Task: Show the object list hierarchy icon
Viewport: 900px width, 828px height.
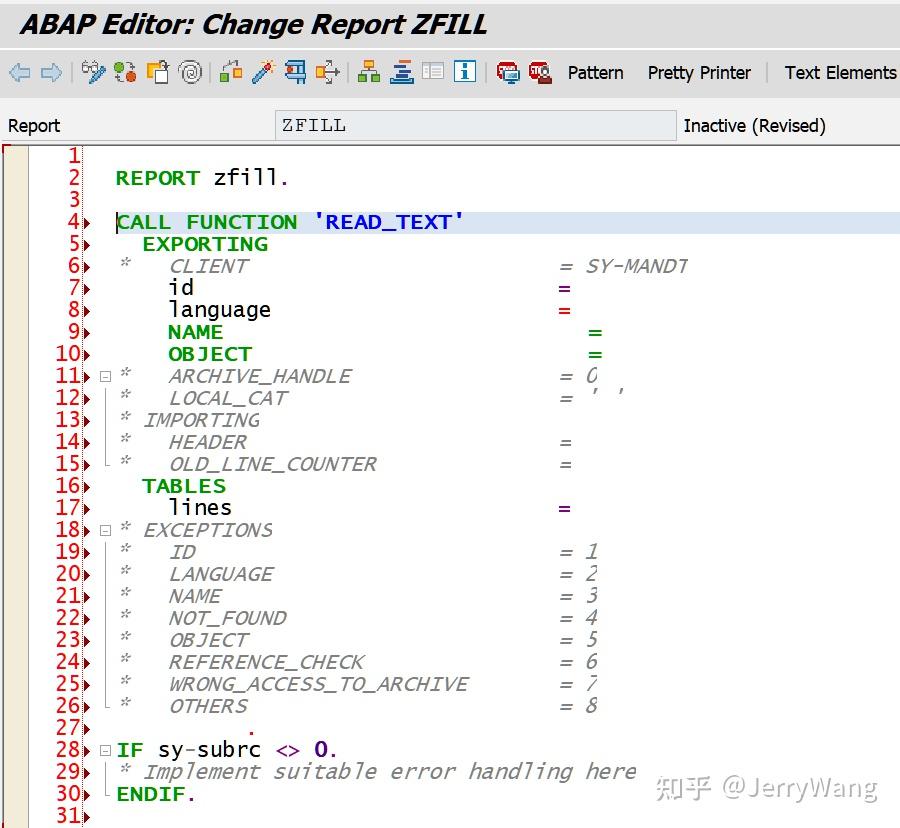Action: click(367, 72)
